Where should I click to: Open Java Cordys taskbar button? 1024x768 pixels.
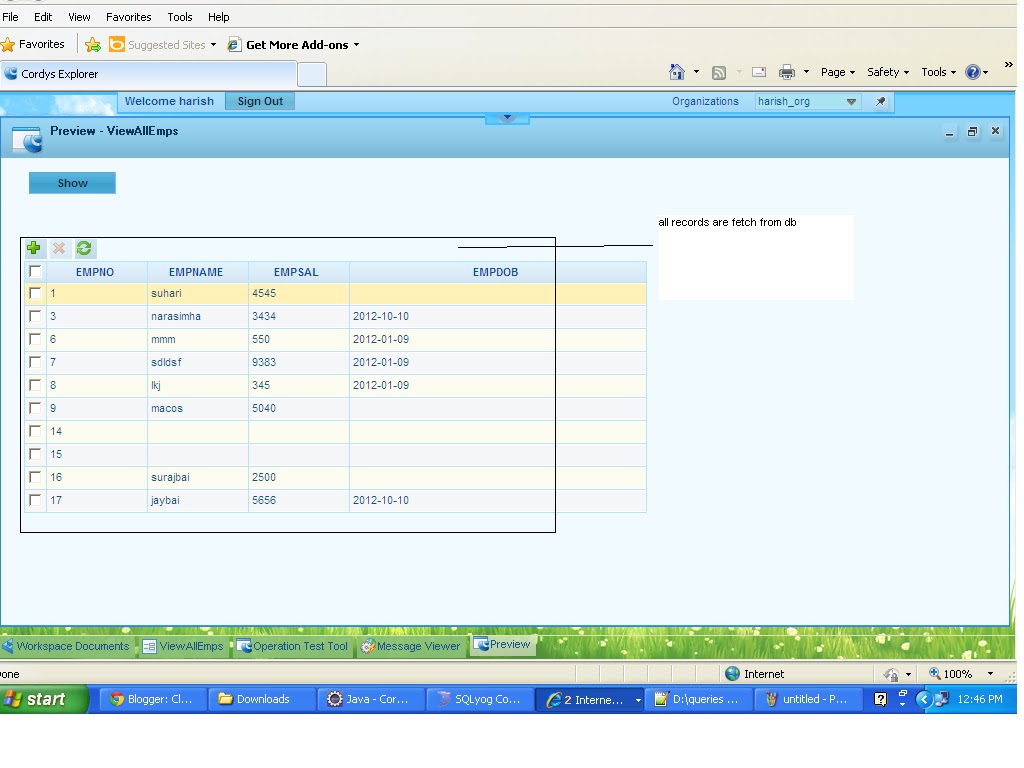[371, 699]
